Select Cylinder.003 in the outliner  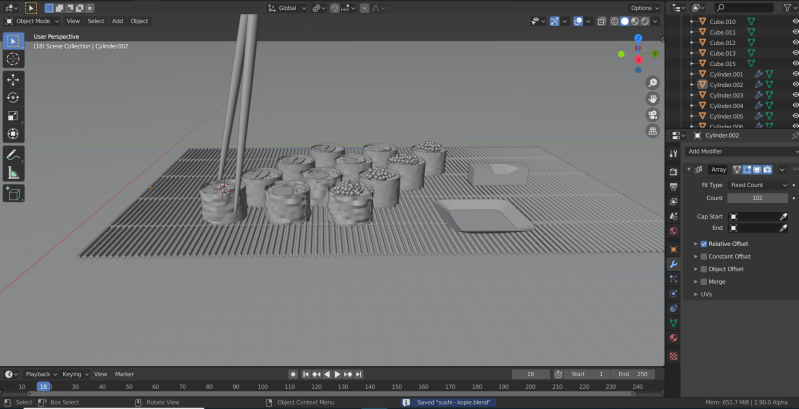[x=726, y=95]
